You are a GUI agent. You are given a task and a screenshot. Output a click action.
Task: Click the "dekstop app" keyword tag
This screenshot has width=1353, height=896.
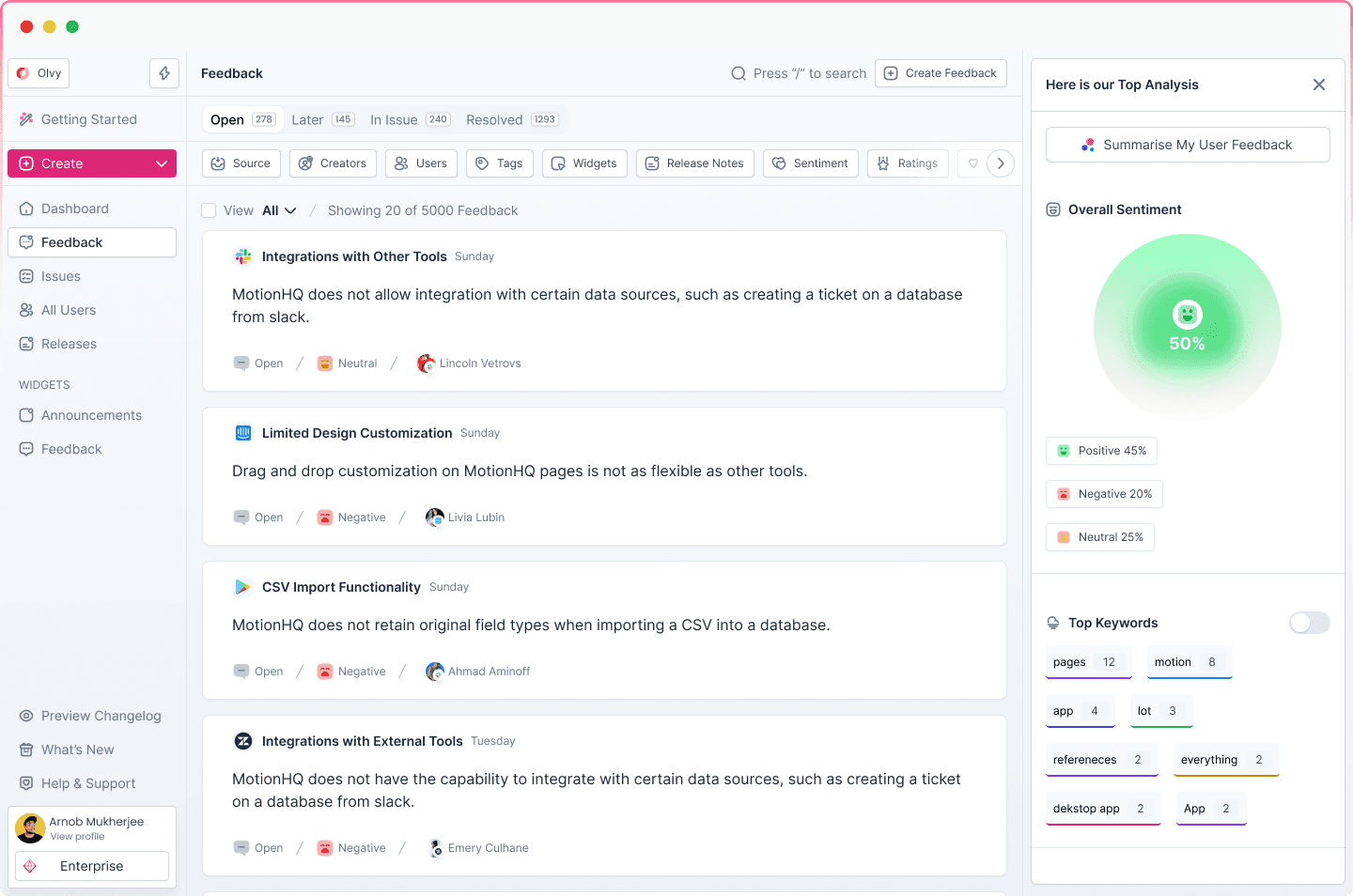(1103, 809)
